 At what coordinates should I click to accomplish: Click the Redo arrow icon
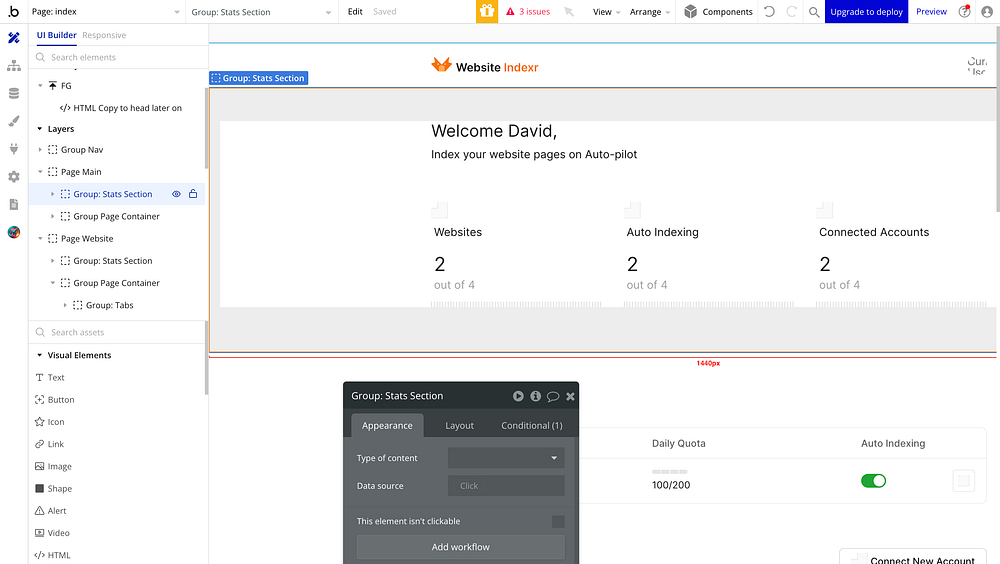(x=791, y=11)
